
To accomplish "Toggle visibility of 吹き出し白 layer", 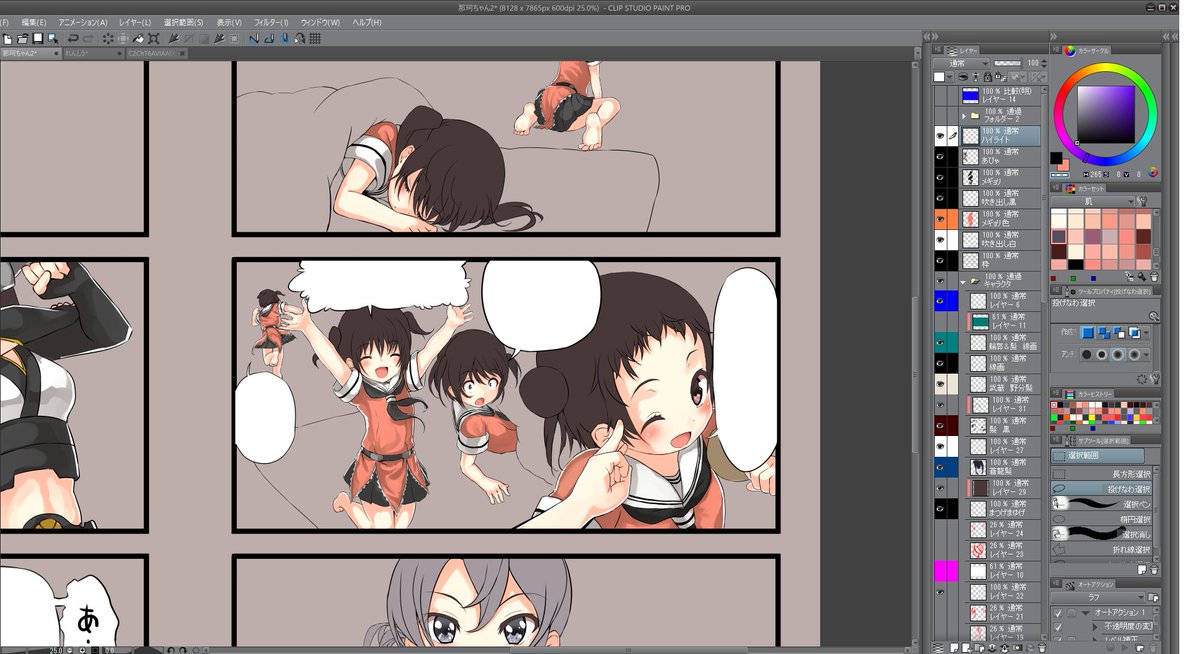I will point(940,240).
